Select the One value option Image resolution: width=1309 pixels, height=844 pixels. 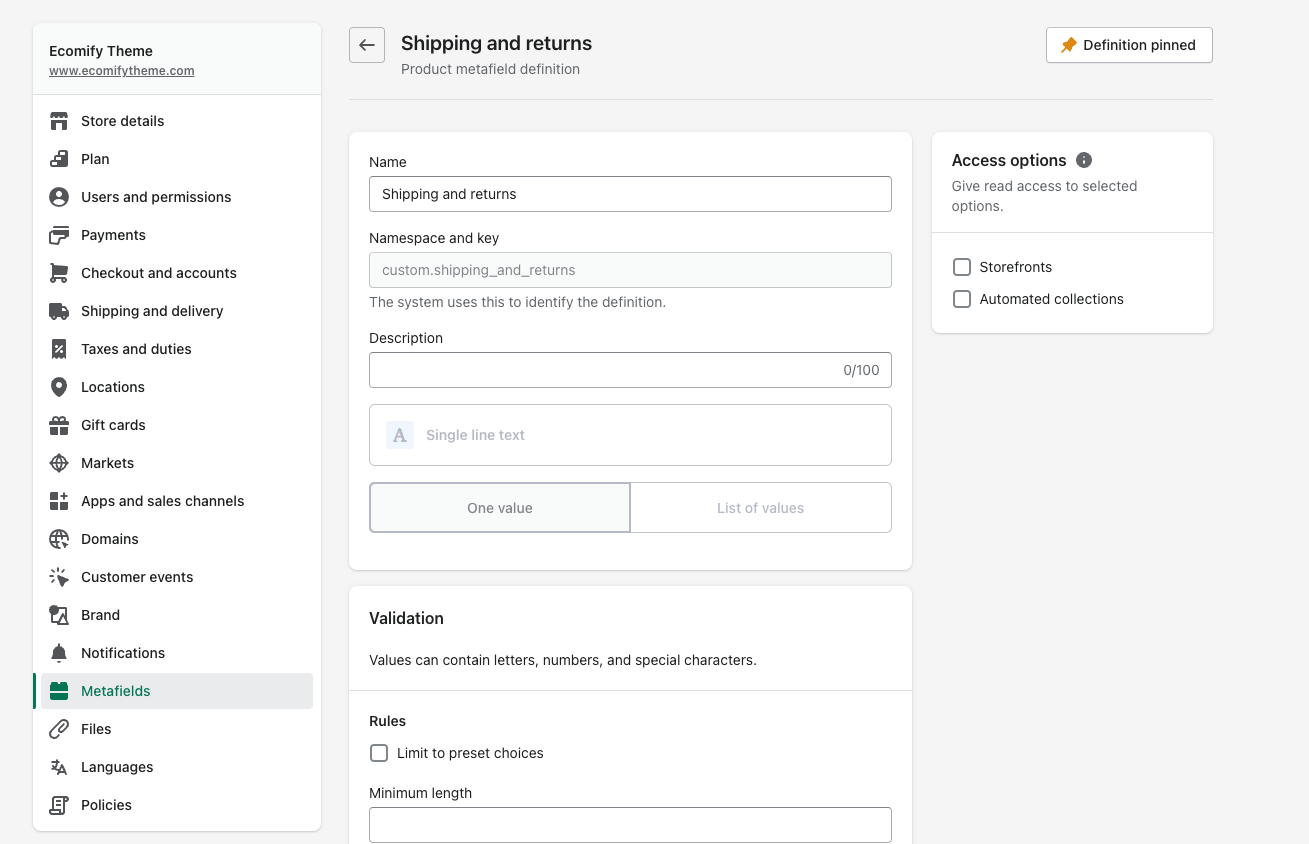point(500,508)
